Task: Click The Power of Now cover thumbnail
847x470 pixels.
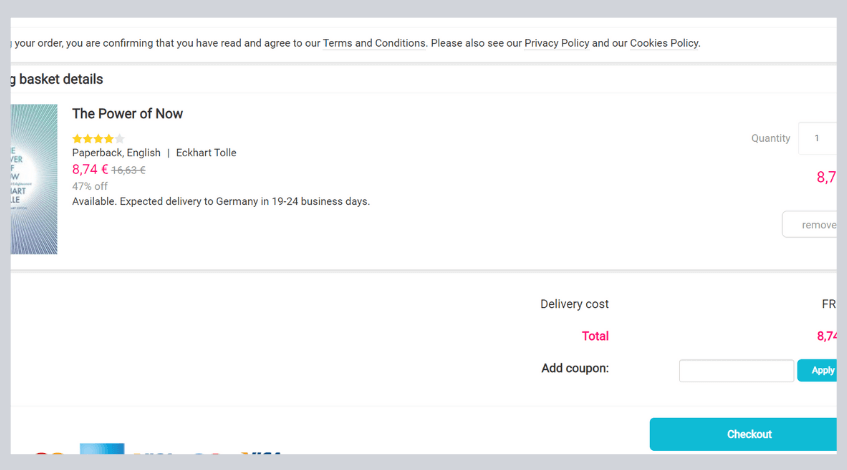Action: click(x=33, y=179)
